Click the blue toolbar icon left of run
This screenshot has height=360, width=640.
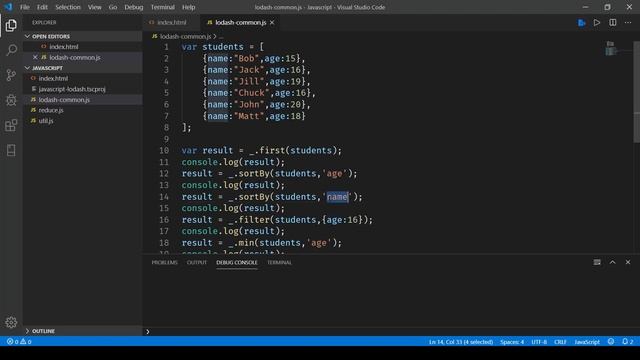click(582, 23)
